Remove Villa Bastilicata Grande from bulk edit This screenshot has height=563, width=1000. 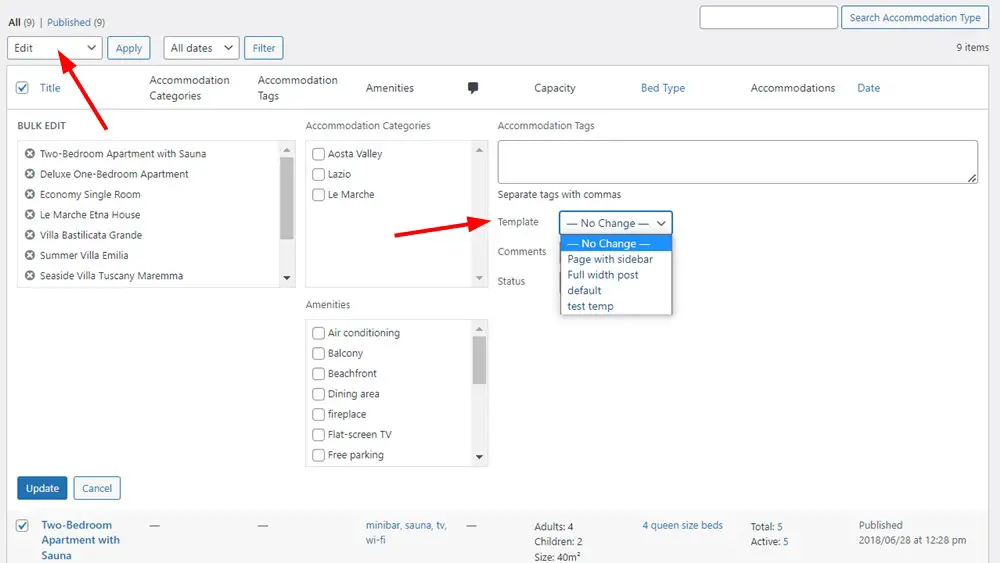29,235
